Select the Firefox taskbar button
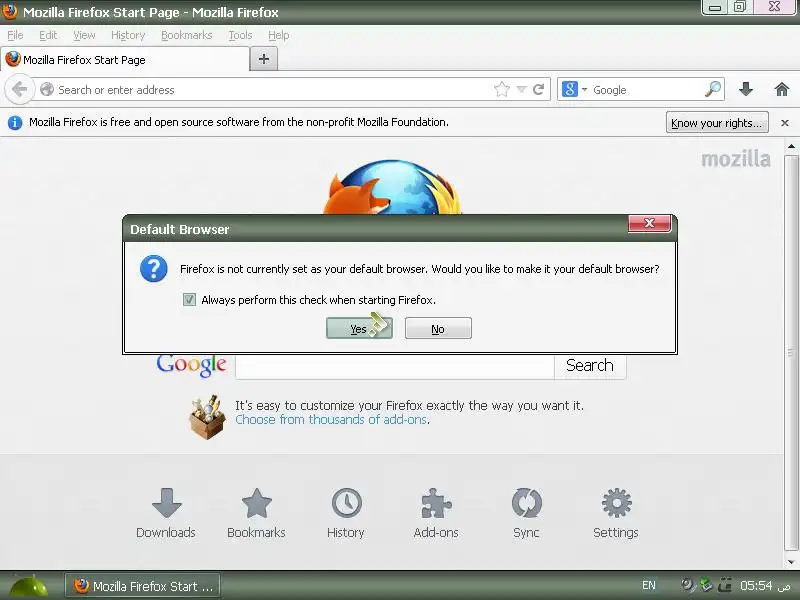This screenshot has height=600, width=800. pyautogui.click(x=143, y=586)
